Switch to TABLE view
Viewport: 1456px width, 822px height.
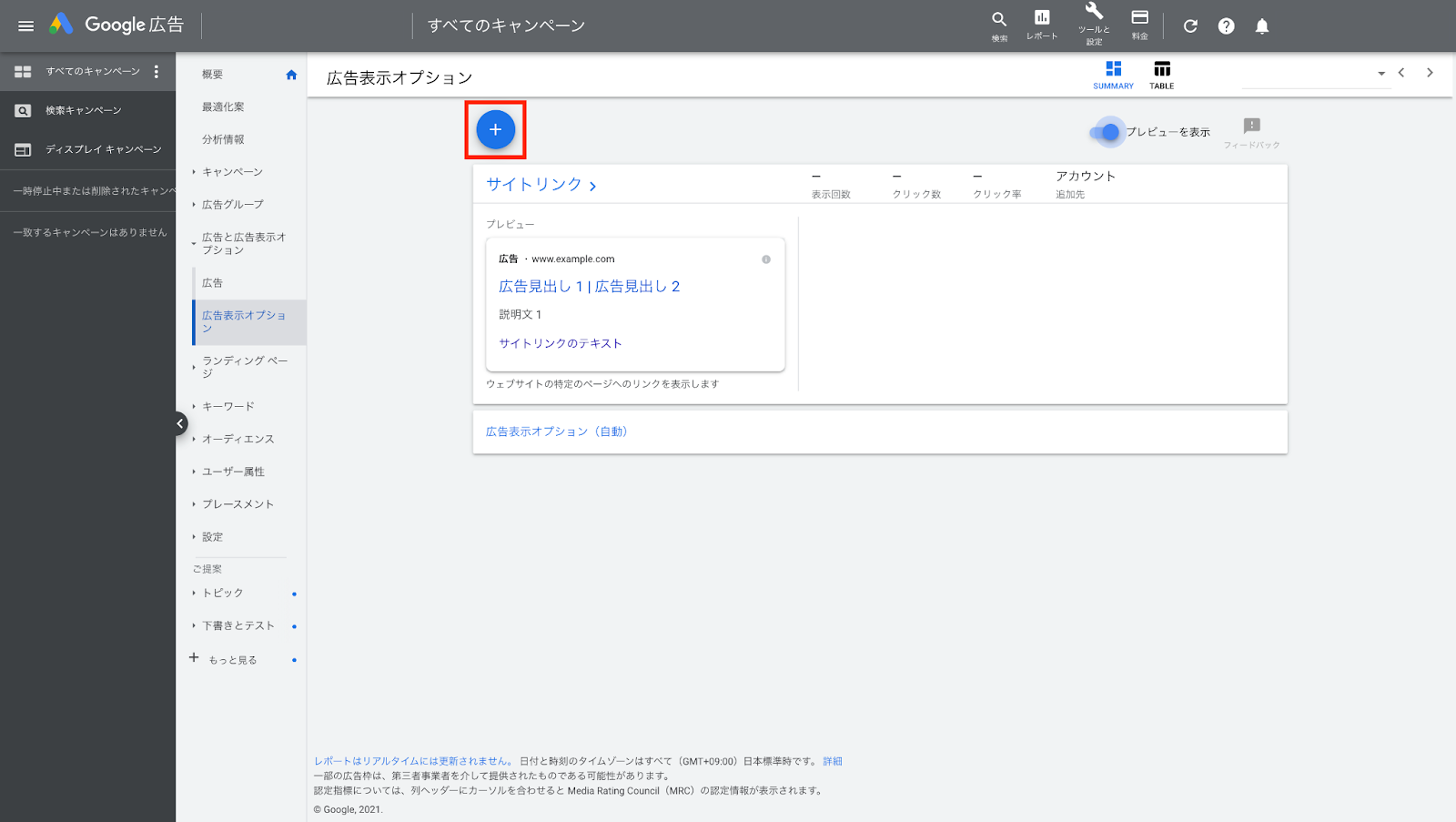point(1162,75)
